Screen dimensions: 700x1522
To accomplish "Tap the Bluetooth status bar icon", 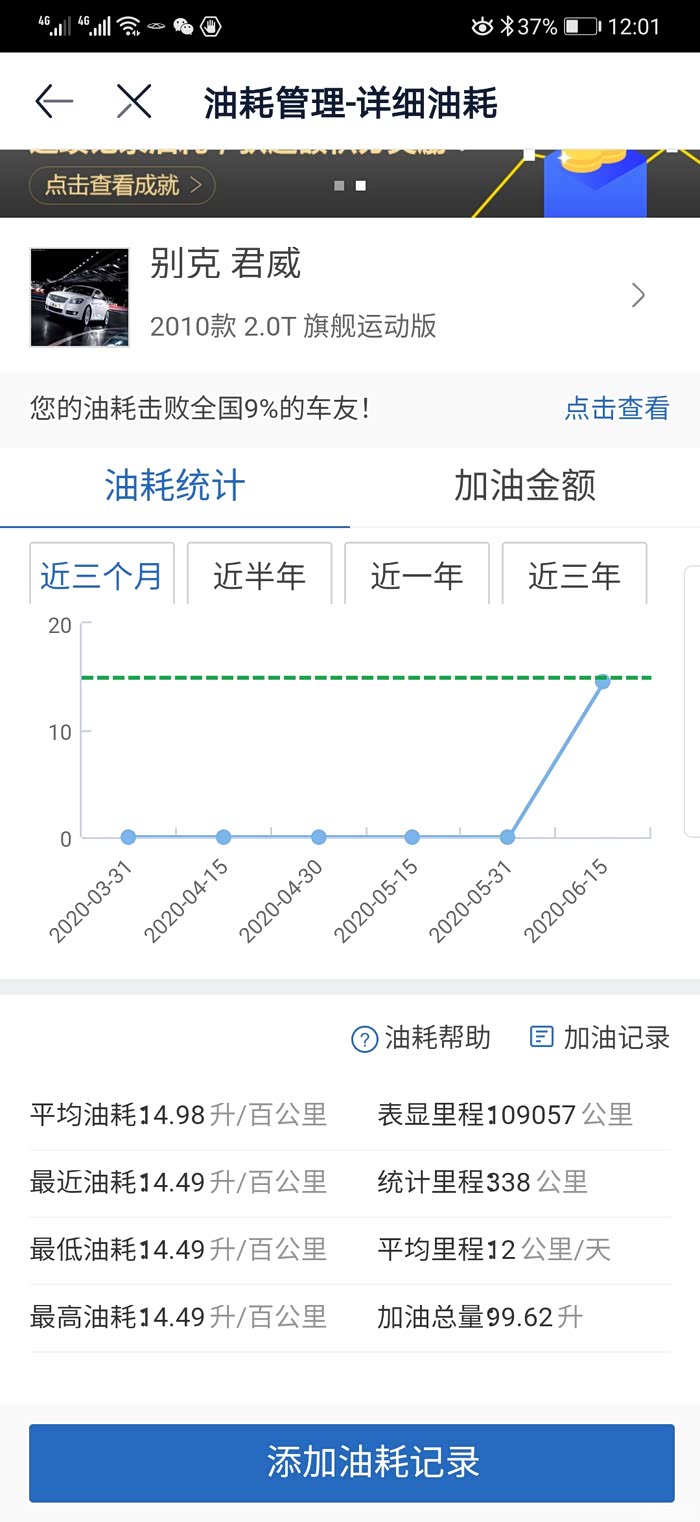I will [x=506, y=26].
